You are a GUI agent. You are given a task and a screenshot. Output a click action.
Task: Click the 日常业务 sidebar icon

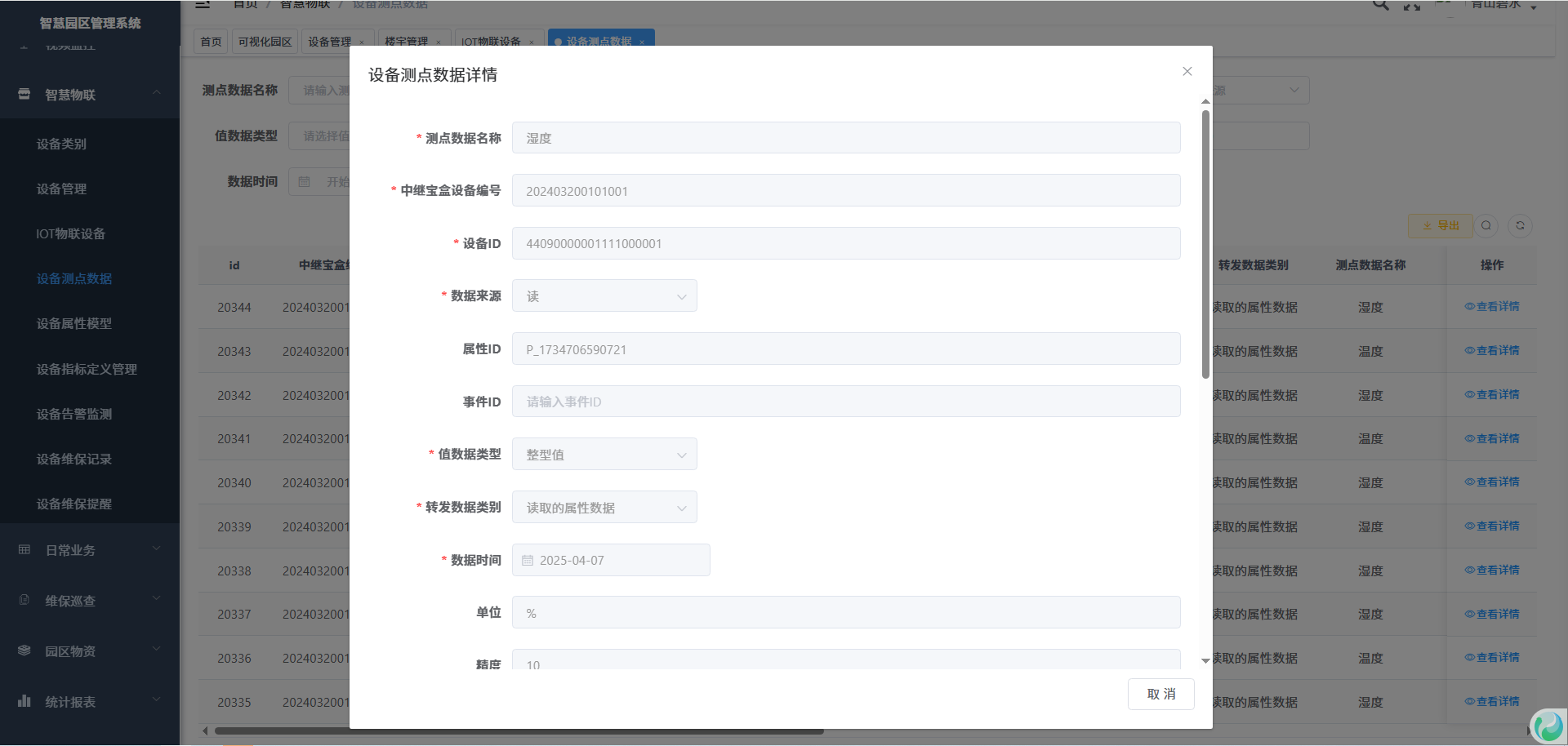24,550
